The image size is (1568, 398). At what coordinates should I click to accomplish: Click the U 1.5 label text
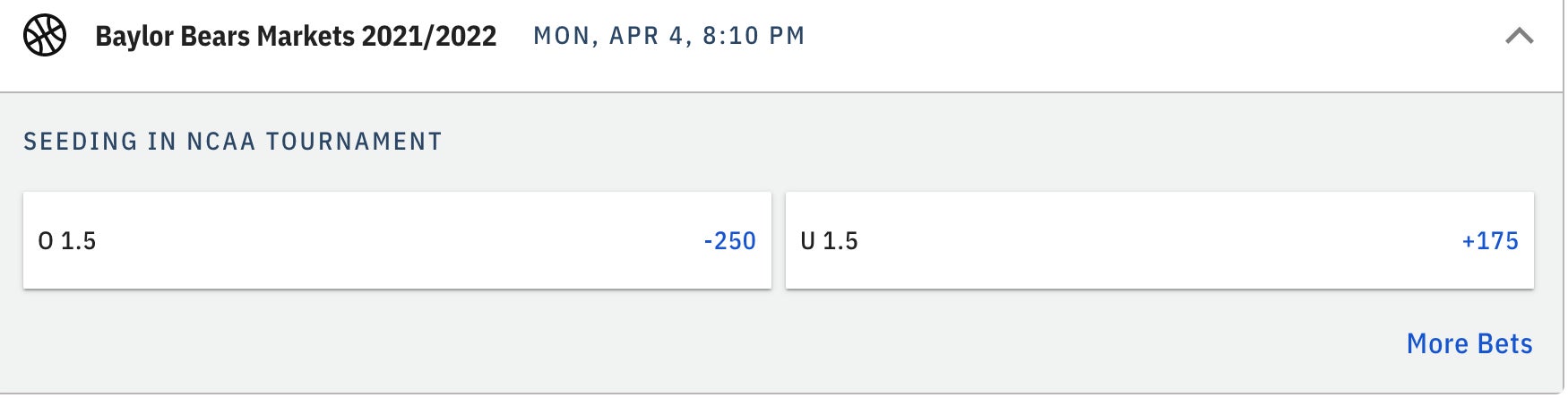[829, 240]
